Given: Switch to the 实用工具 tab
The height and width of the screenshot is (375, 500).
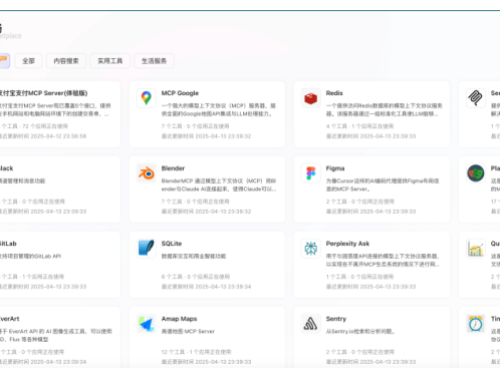Looking at the screenshot, I should [x=110, y=61].
